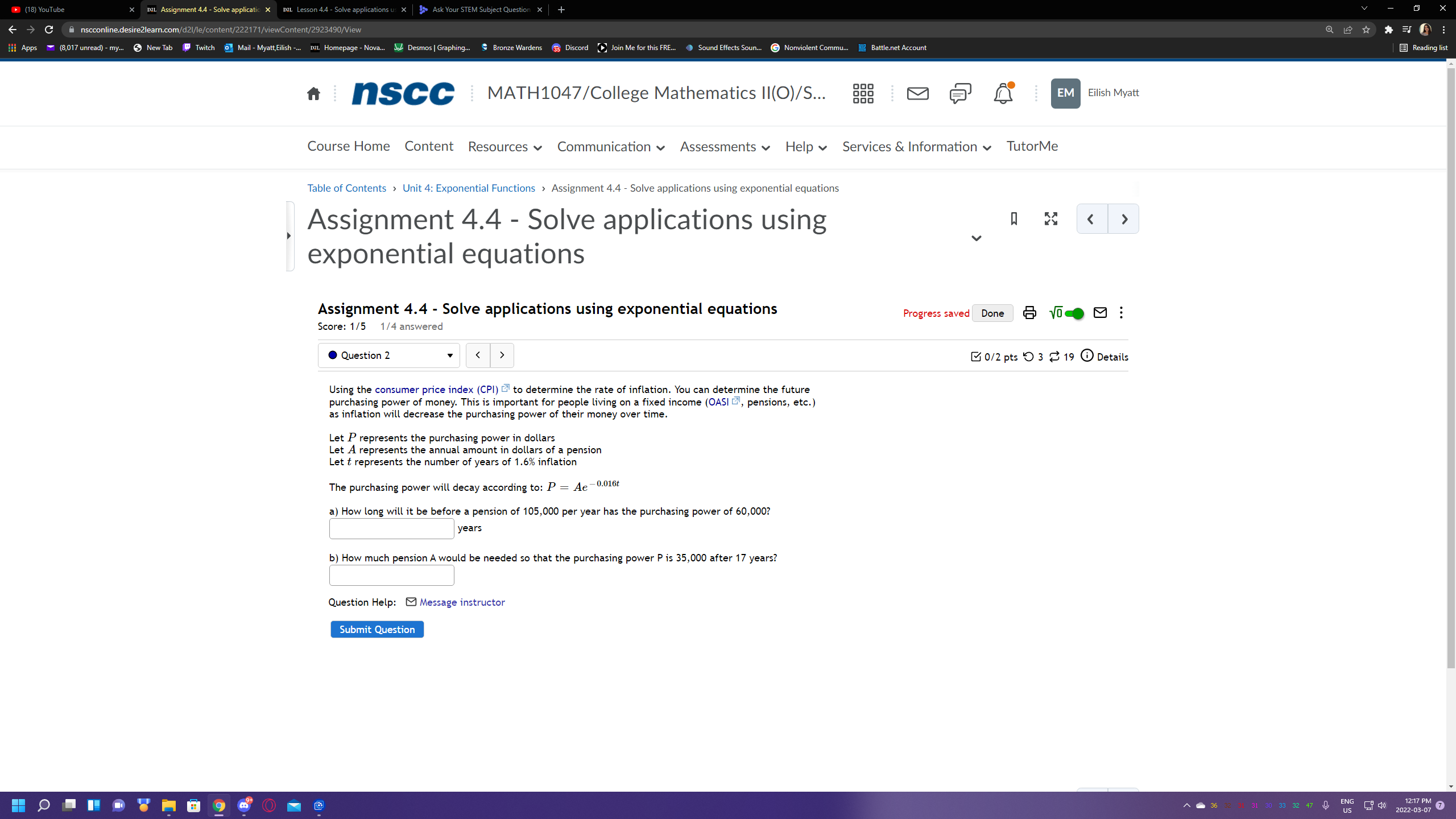Viewport: 1456px width, 819px height.
Task: View question Details via the info icon
Action: pos(1087,357)
